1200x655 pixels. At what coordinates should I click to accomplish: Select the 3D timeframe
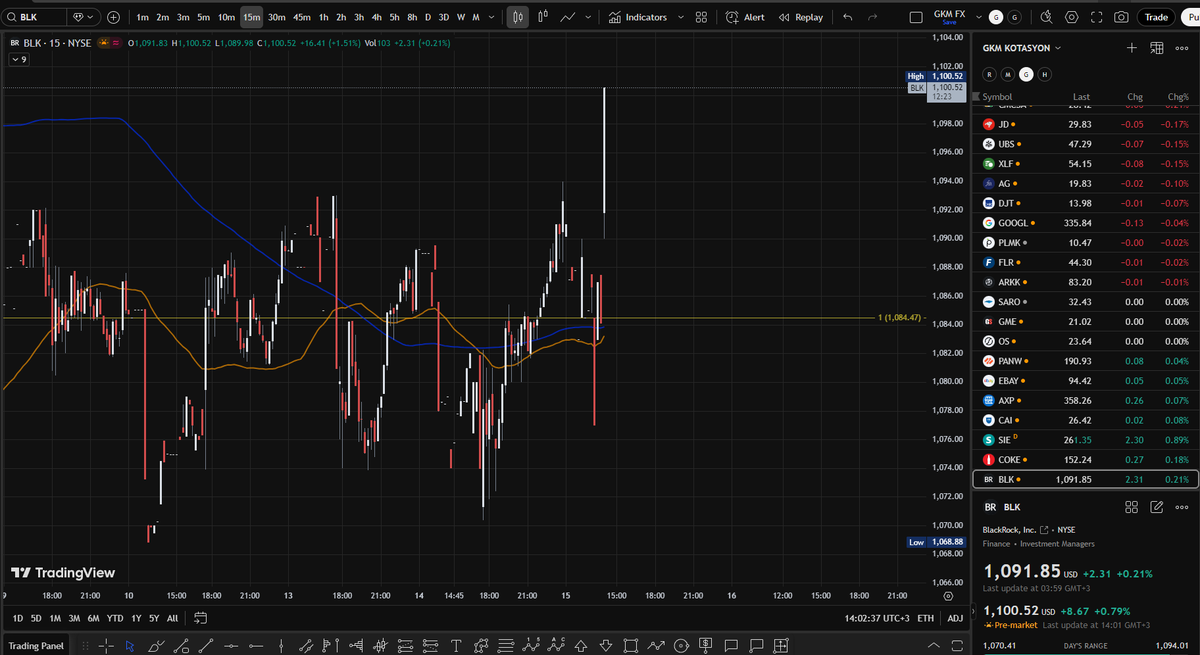tap(444, 17)
